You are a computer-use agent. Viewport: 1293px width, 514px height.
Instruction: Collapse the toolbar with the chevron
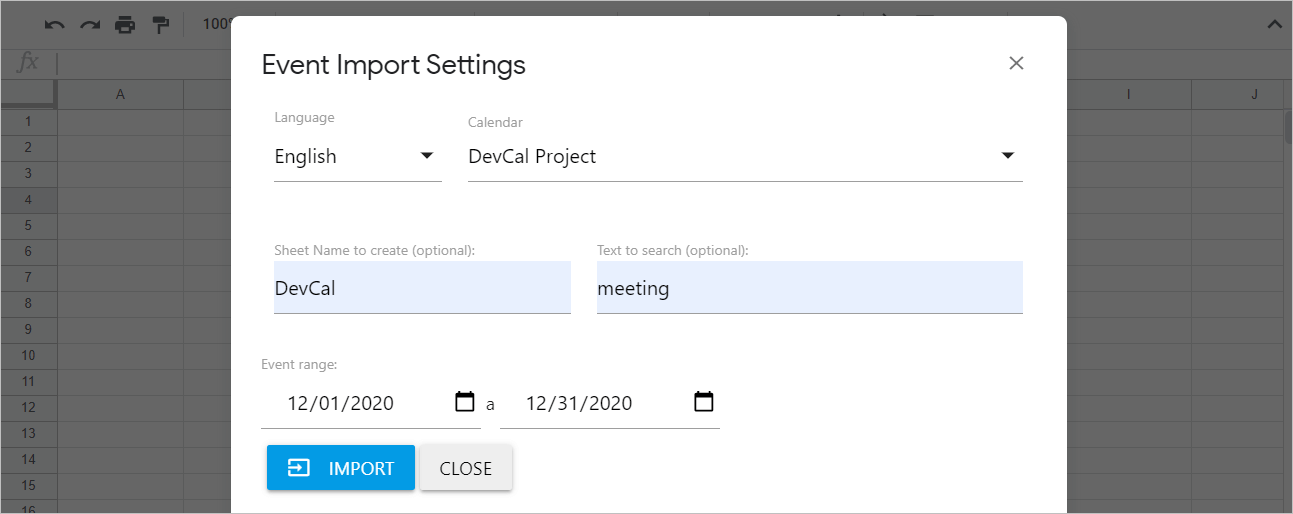pyautogui.click(x=1274, y=25)
